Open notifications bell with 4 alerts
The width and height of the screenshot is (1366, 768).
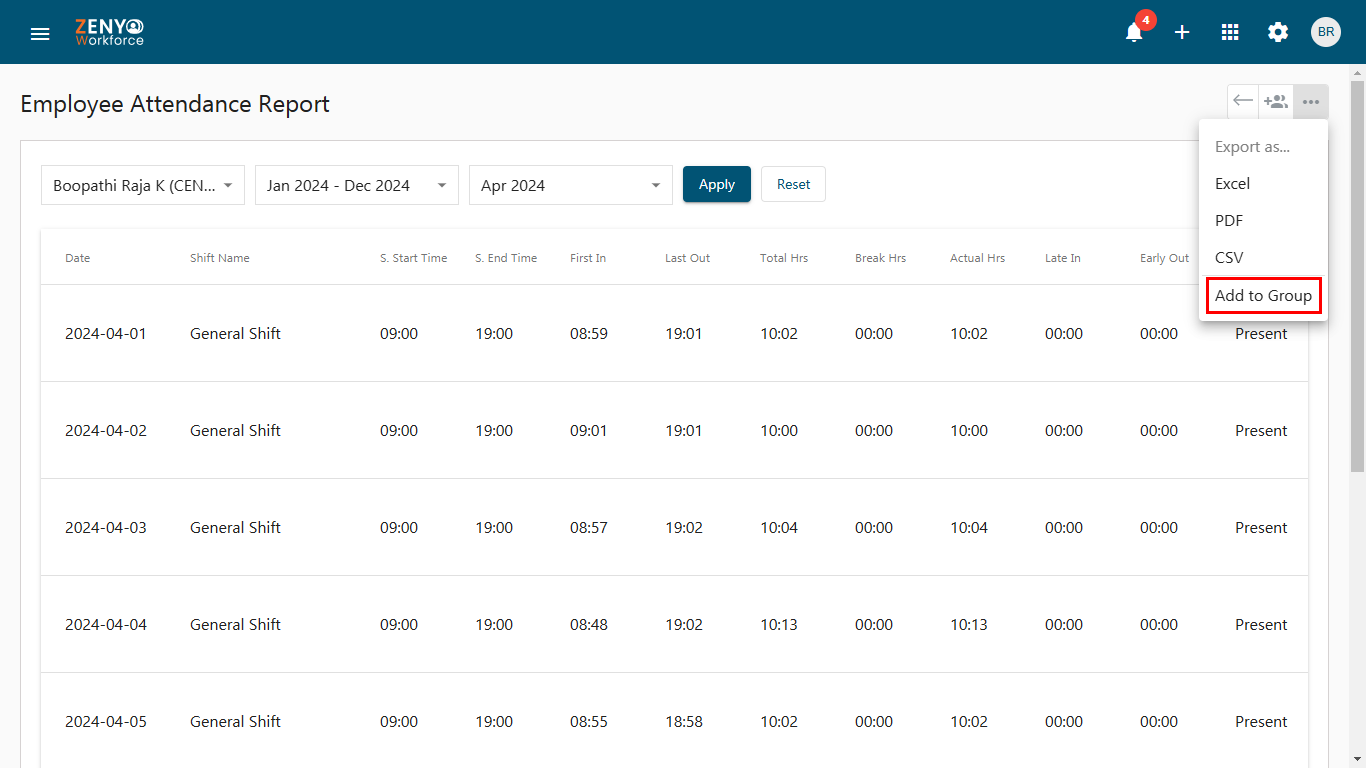coord(1134,32)
